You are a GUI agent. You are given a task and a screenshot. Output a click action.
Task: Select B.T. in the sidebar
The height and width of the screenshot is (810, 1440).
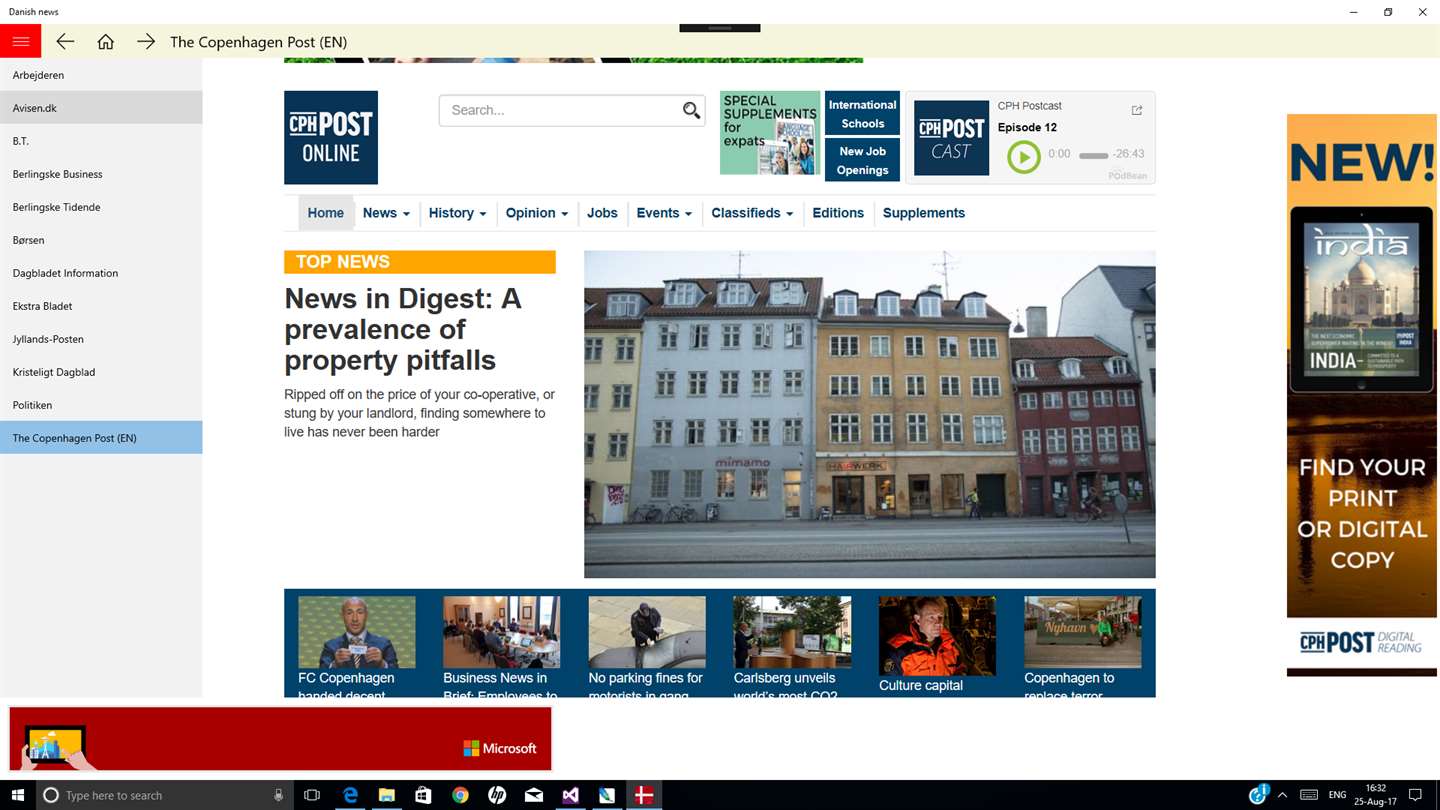coord(101,141)
